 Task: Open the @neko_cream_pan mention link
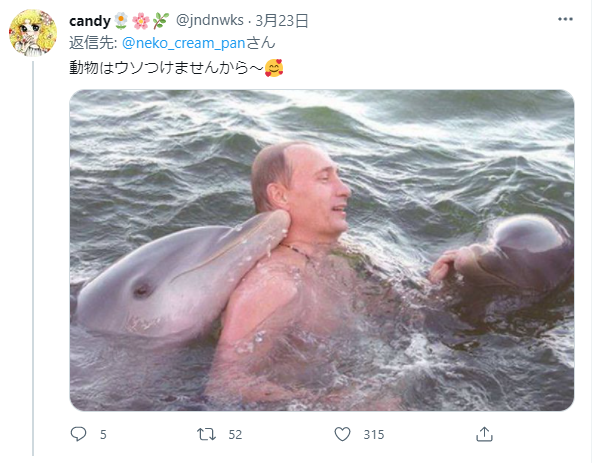(183, 43)
